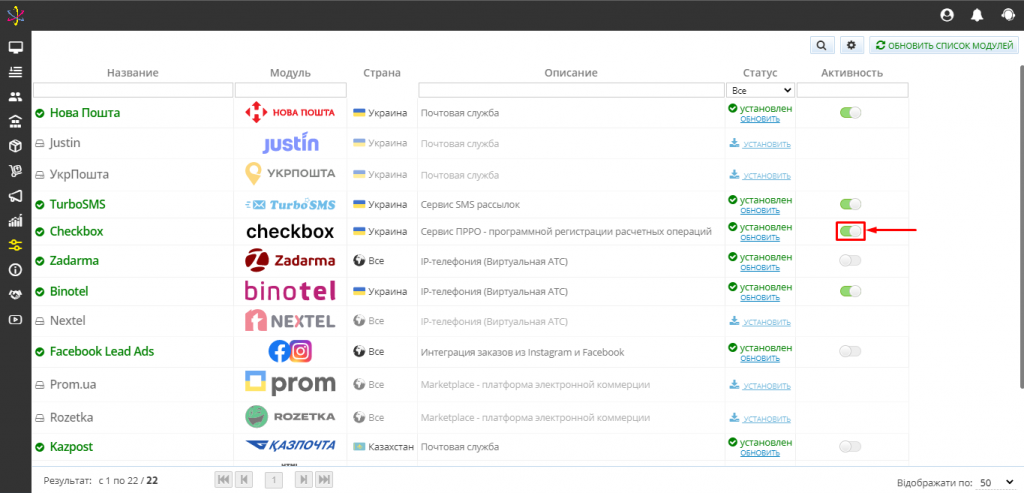The image size is (1024, 493).
Task: Click the colorful app logo top-left
Action: click(15, 15)
